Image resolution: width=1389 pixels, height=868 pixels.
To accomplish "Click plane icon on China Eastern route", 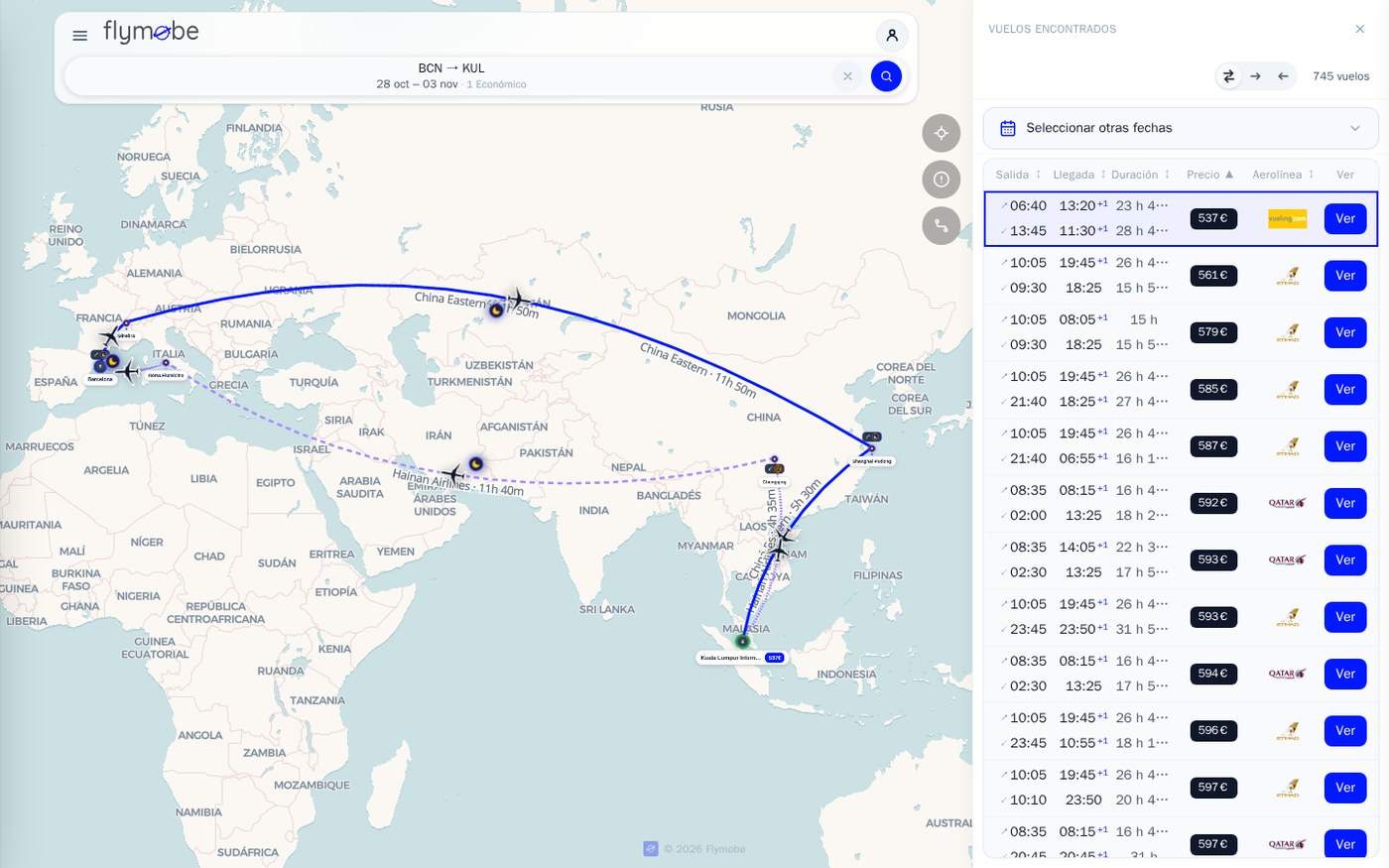I will [x=517, y=298].
